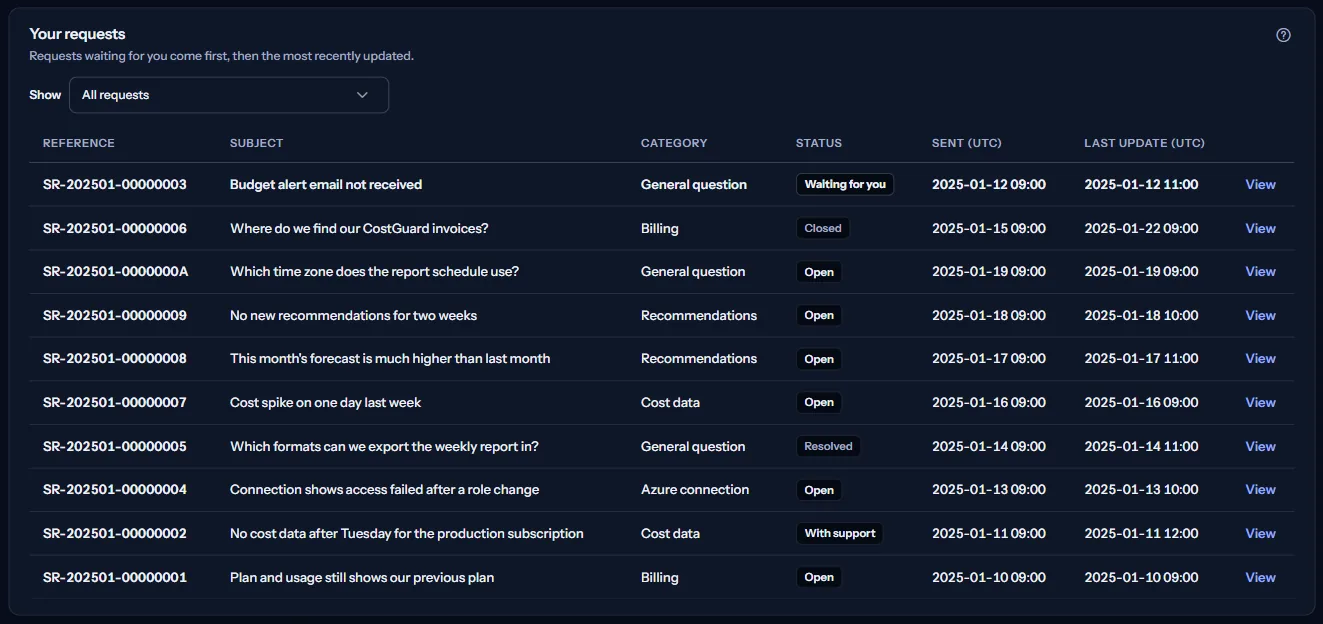The image size is (1323, 624).
Task: Click the Status column header
Action: point(819,143)
